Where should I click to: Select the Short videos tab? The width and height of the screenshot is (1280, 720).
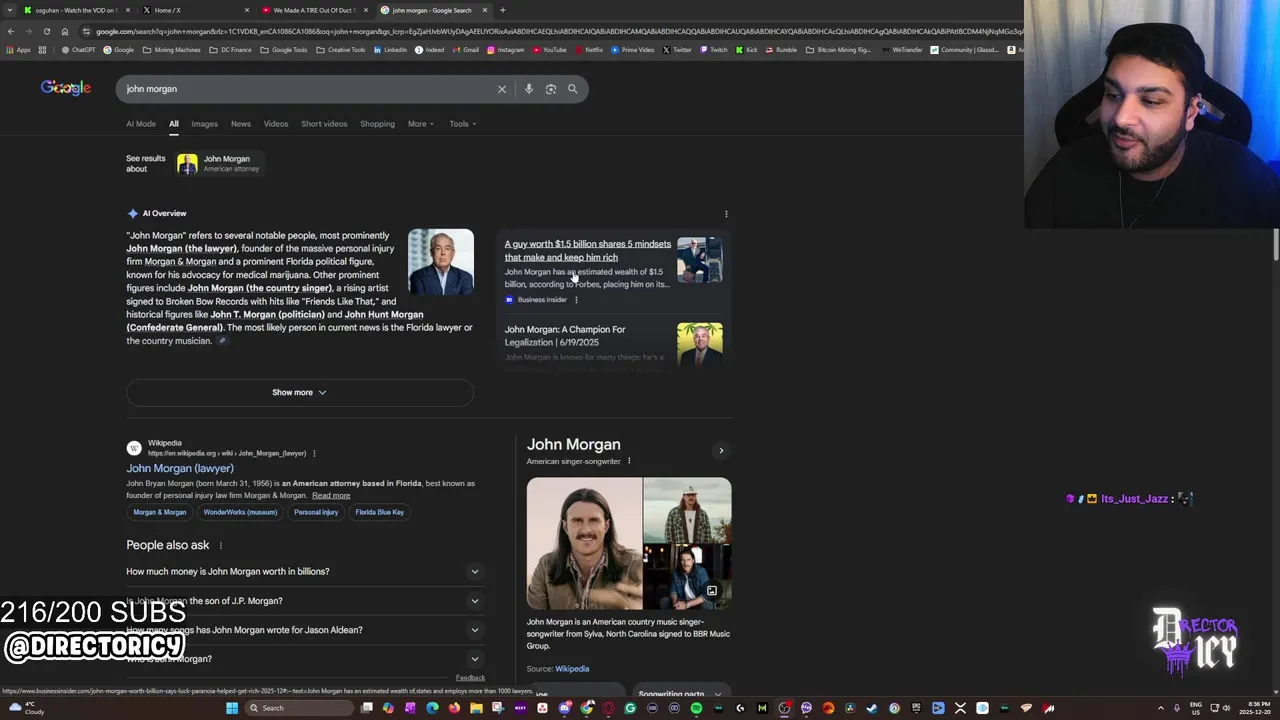324,124
